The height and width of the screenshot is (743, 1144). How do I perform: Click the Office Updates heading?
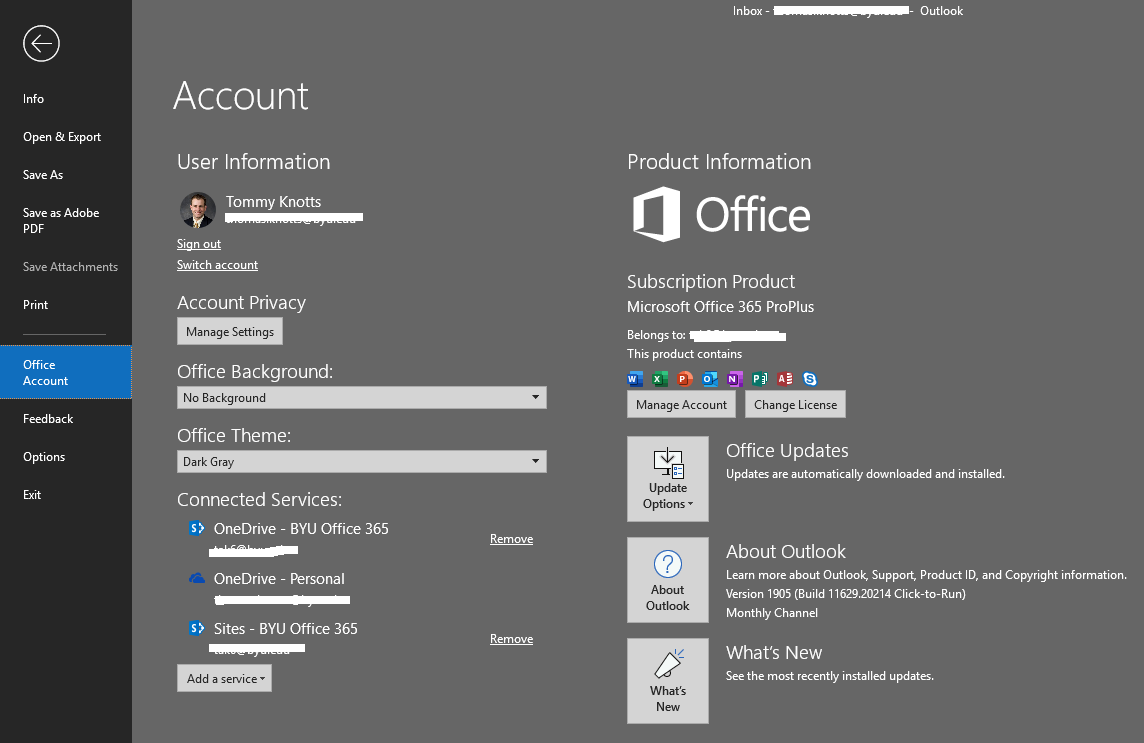click(787, 450)
